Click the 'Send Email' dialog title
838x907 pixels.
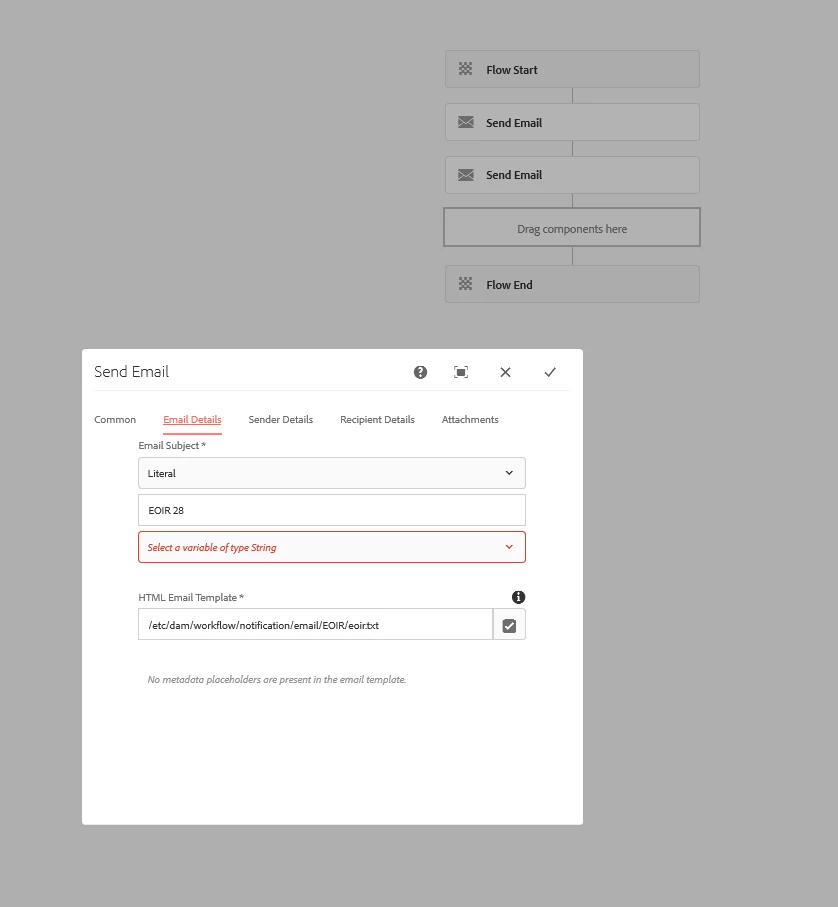tap(132, 371)
